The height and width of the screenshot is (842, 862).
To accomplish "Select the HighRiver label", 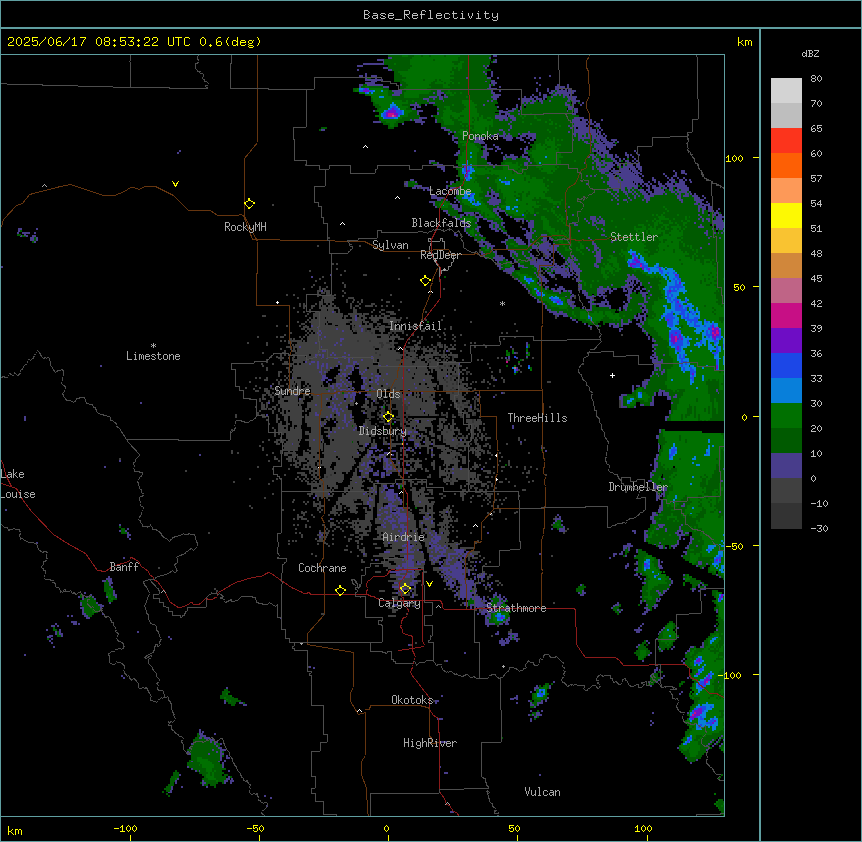I will tap(430, 743).
